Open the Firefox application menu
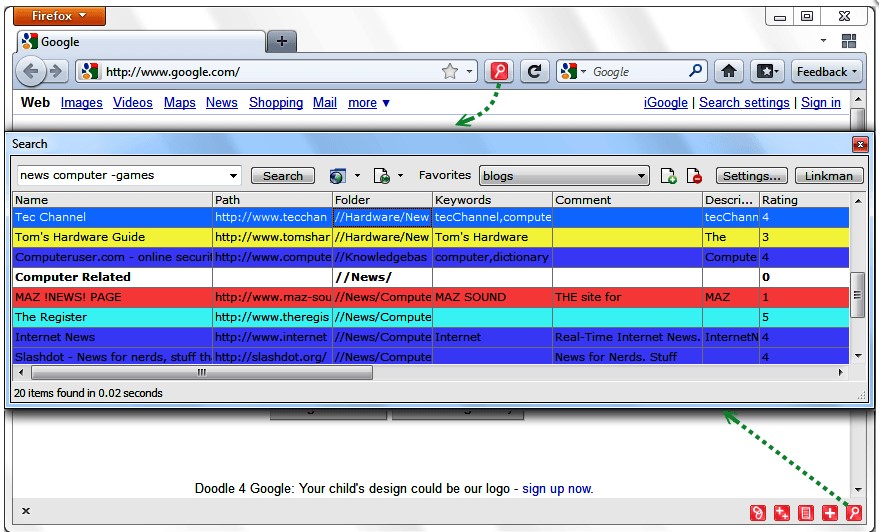The width and height of the screenshot is (879, 532). [x=61, y=16]
